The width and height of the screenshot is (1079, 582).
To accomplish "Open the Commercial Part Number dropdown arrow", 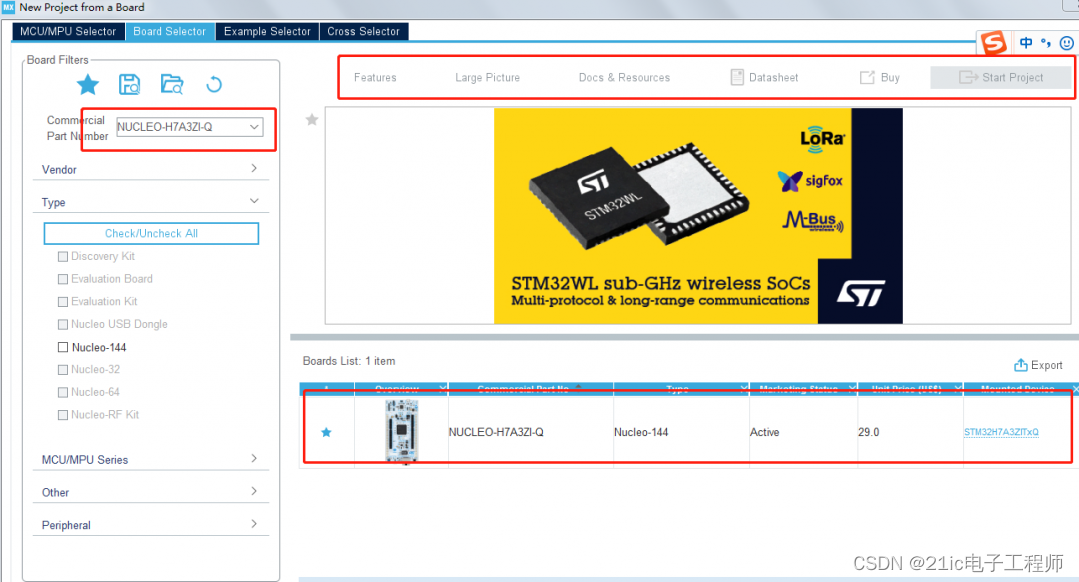I will 254,127.
